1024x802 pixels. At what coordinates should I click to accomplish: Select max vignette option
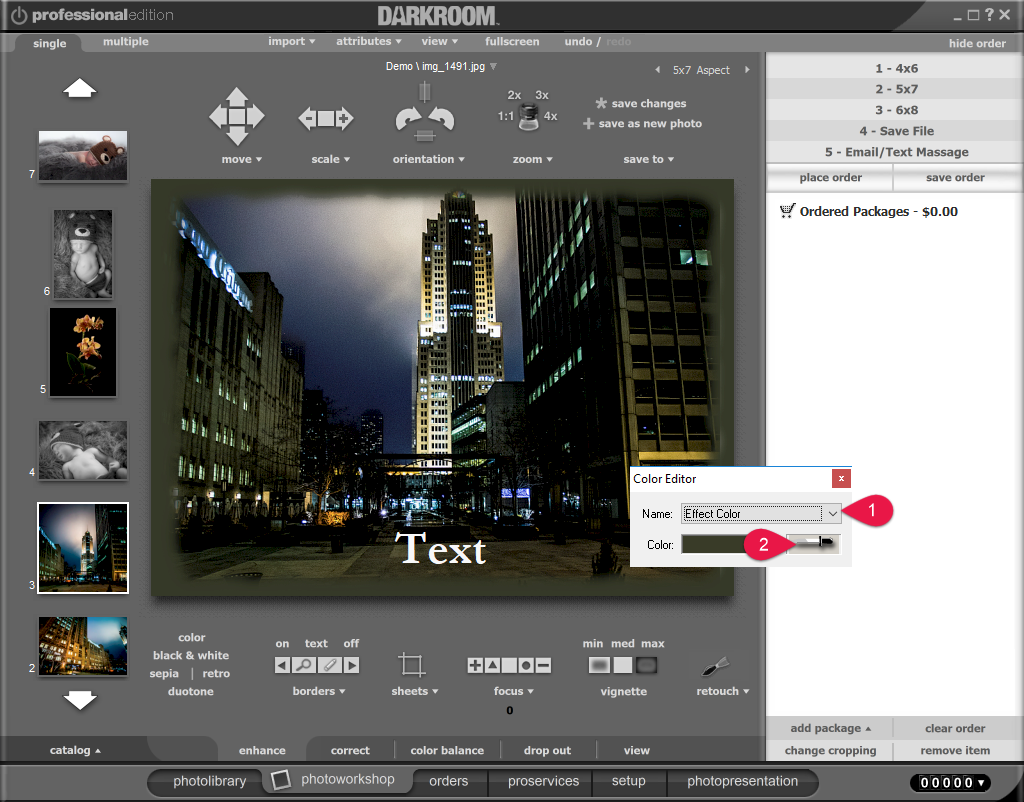[647, 665]
